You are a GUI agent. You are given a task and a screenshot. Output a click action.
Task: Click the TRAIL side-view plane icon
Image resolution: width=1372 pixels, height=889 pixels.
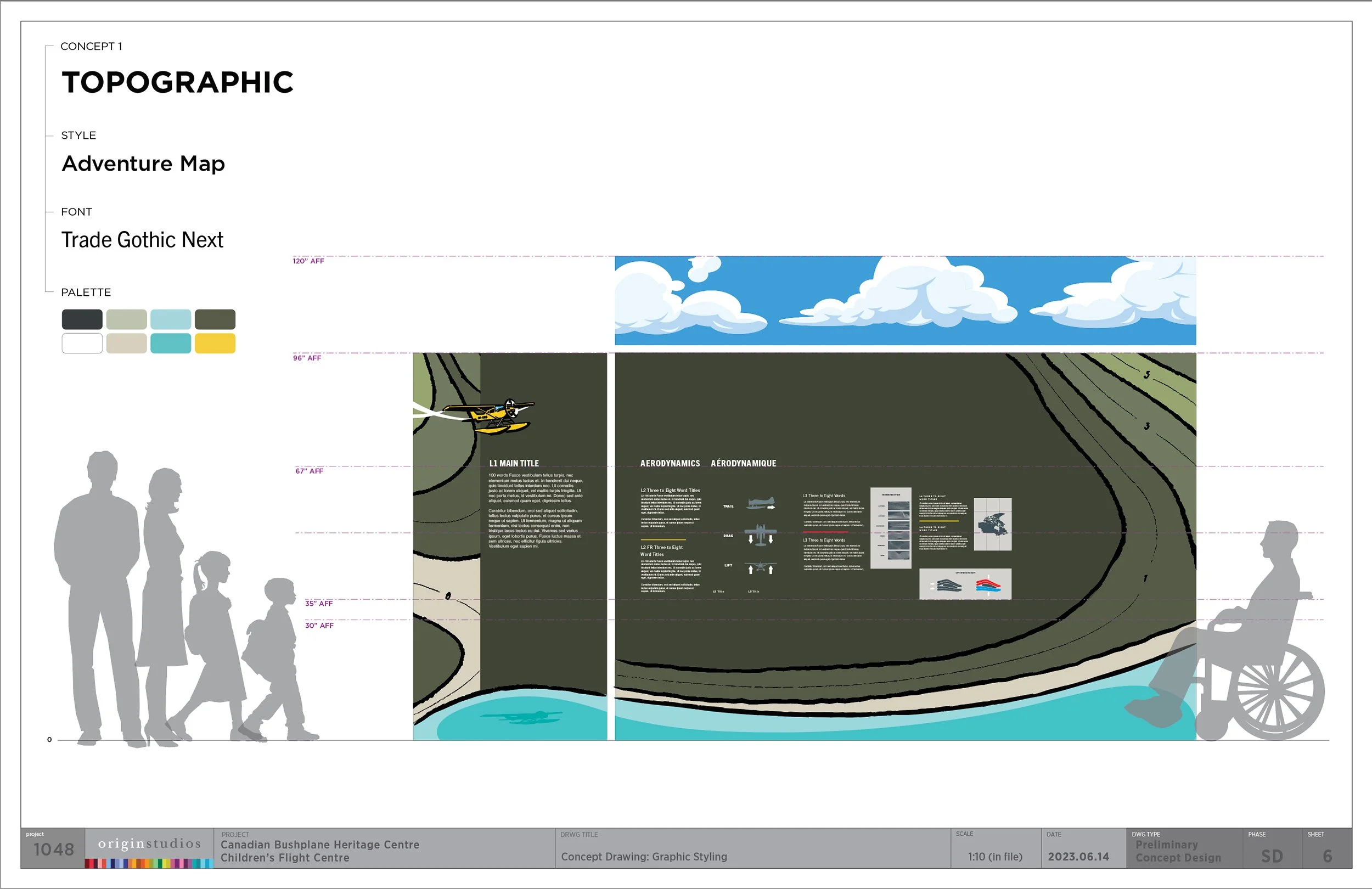click(x=761, y=504)
